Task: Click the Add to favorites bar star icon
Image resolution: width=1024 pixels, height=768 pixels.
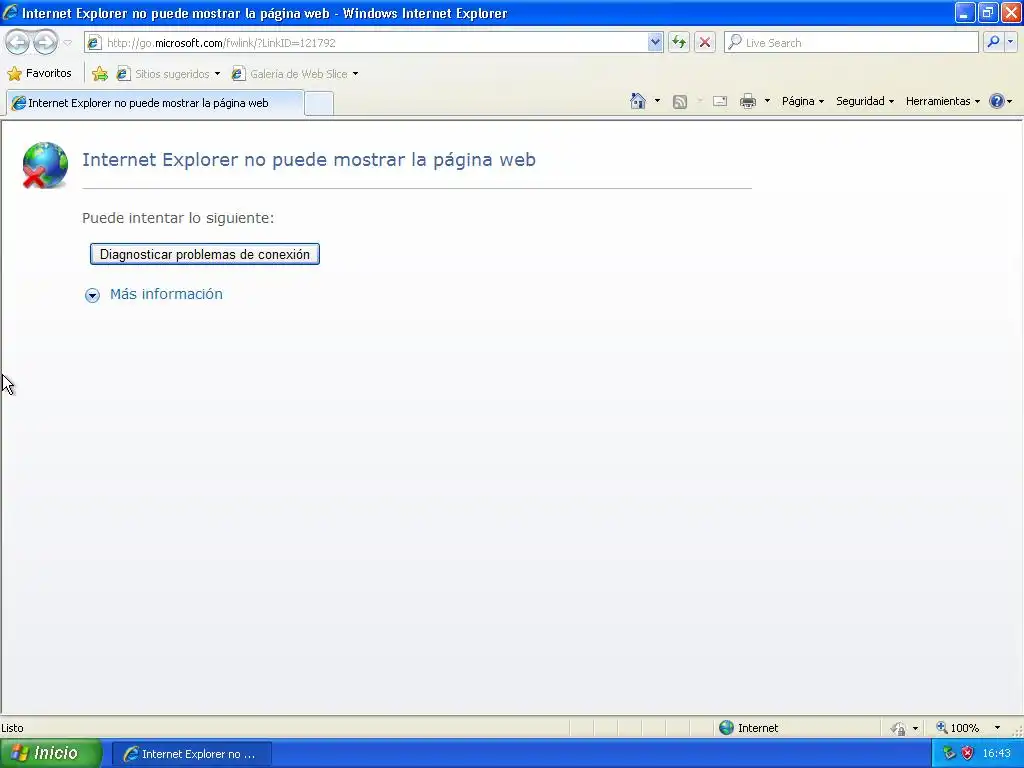Action: pos(100,74)
